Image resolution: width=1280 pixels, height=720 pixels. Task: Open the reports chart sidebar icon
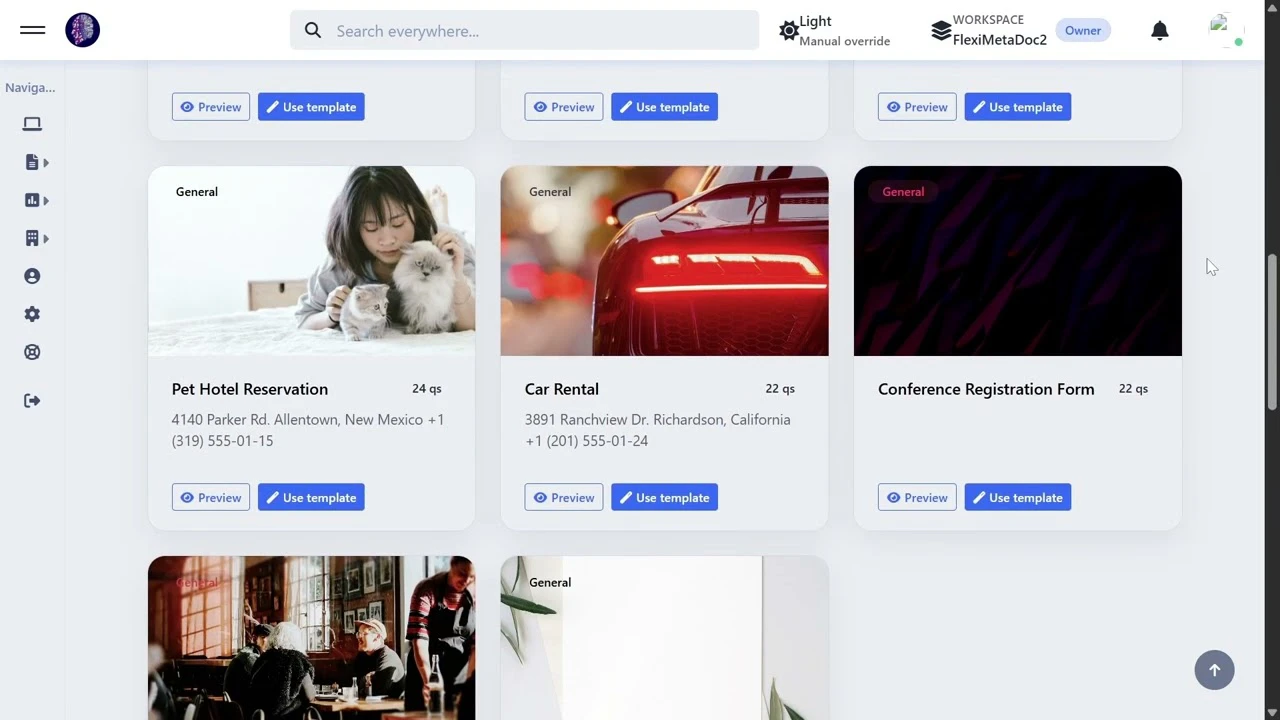32,200
